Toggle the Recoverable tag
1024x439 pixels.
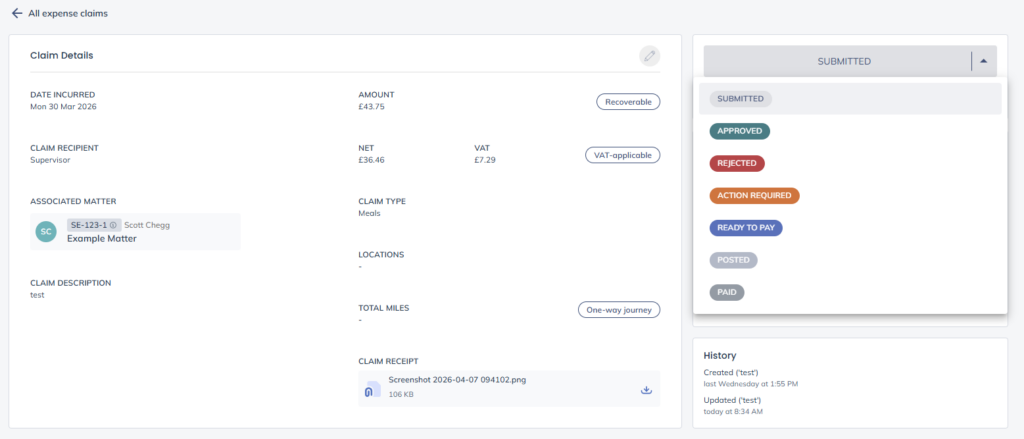click(628, 101)
